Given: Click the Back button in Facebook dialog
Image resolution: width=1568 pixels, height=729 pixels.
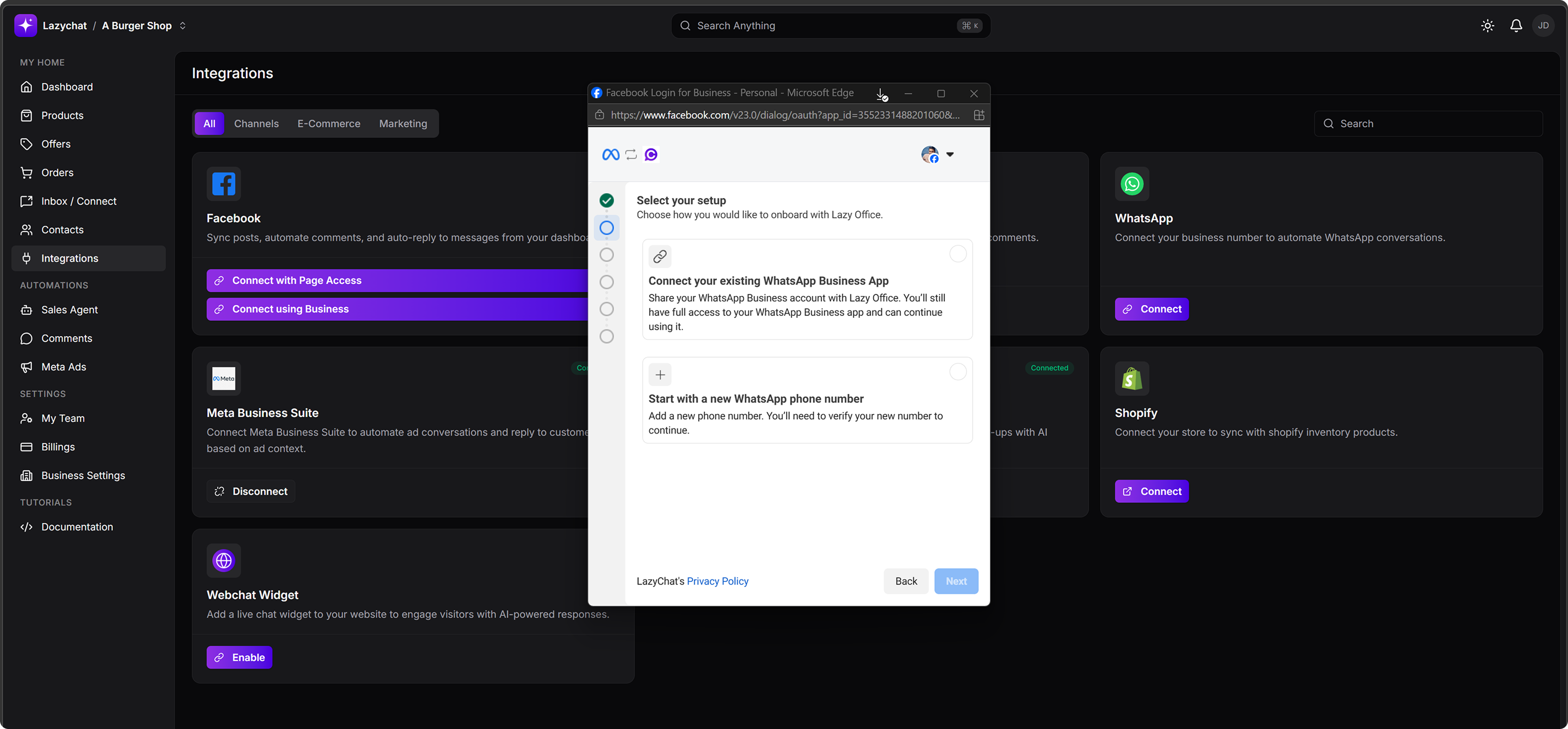Looking at the screenshot, I should (906, 581).
